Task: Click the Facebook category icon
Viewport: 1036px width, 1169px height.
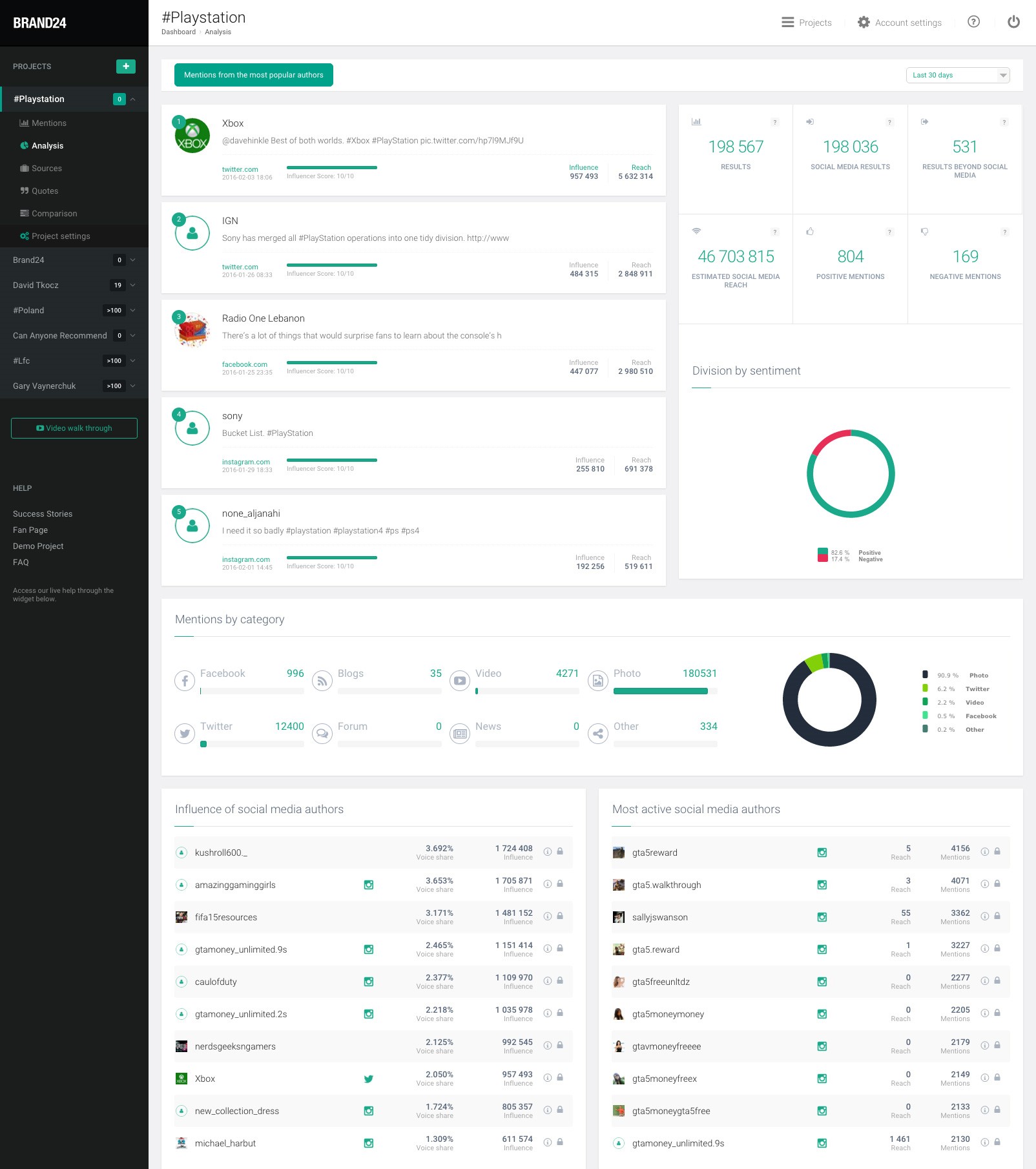Action: (x=185, y=680)
